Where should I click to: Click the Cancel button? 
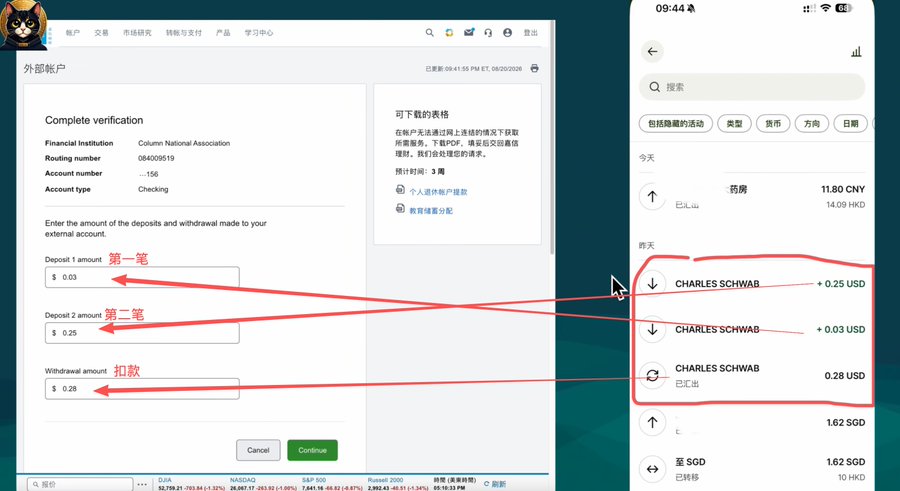click(x=258, y=450)
